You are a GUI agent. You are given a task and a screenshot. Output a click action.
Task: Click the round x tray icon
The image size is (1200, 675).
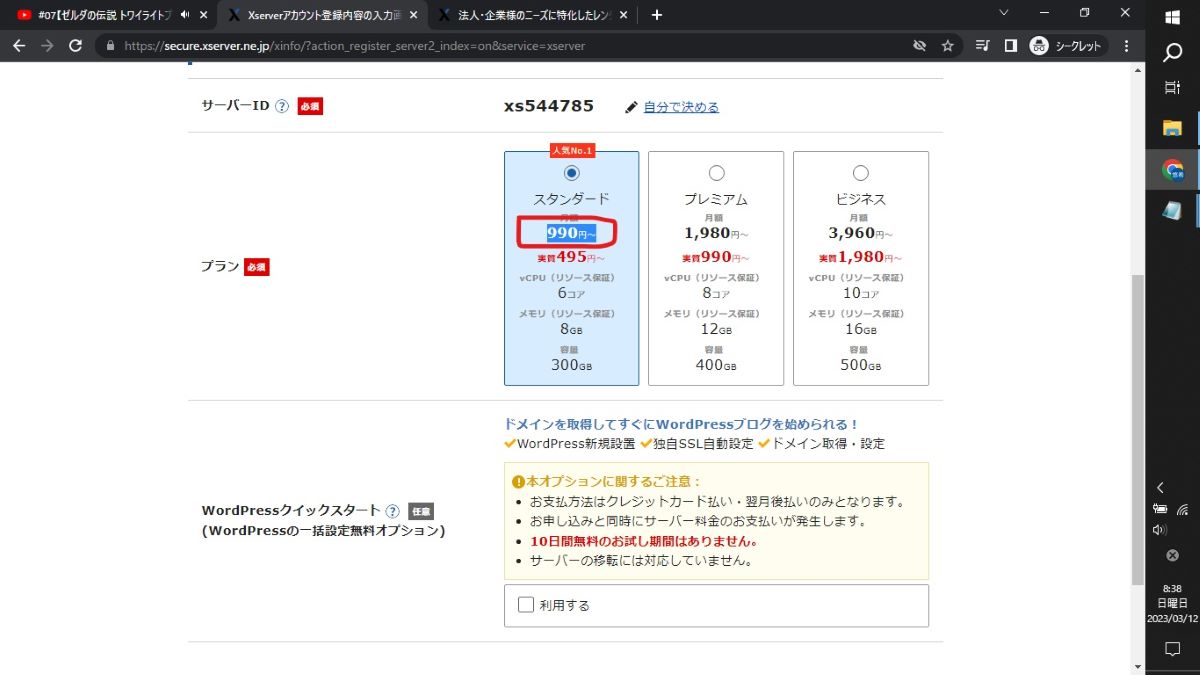point(1173,555)
